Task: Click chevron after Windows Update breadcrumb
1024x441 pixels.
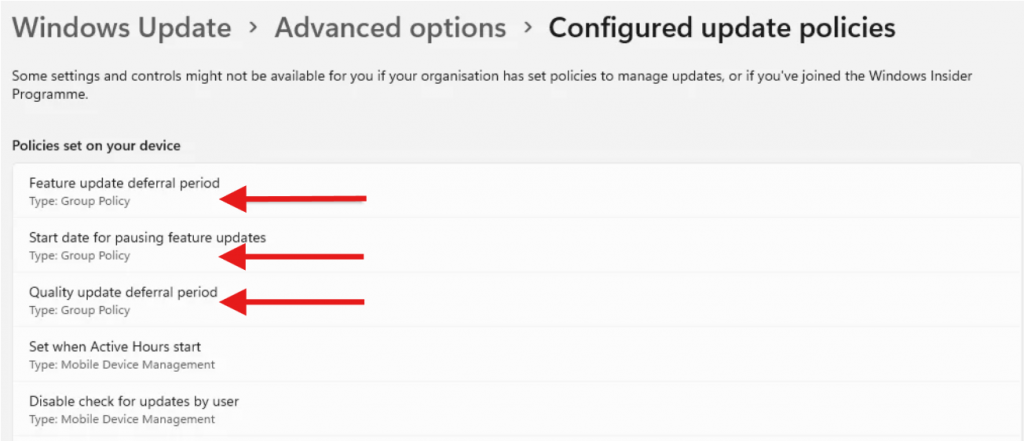Action: (254, 28)
